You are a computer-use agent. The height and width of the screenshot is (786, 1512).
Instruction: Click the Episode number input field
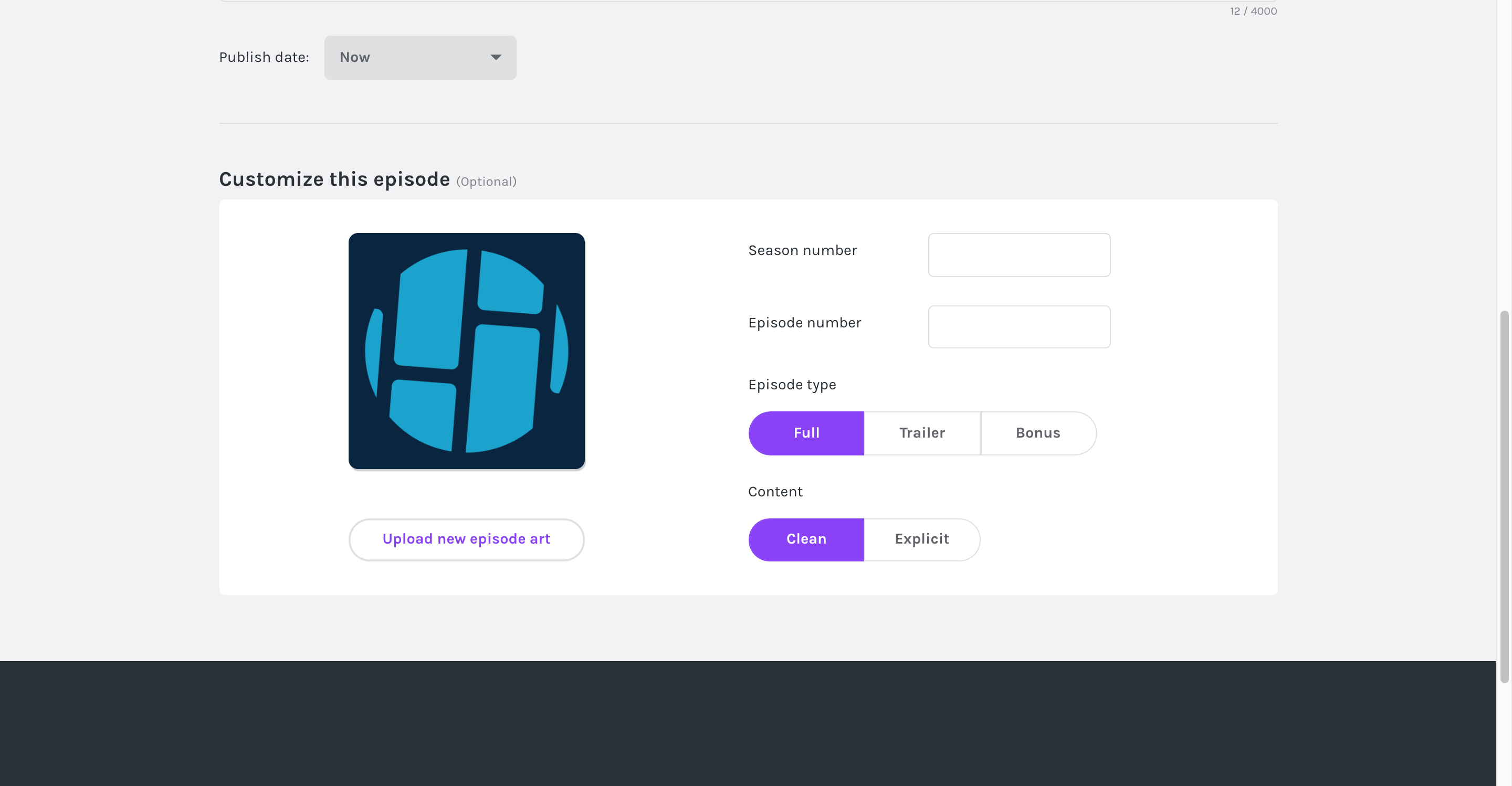[x=1019, y=326]
